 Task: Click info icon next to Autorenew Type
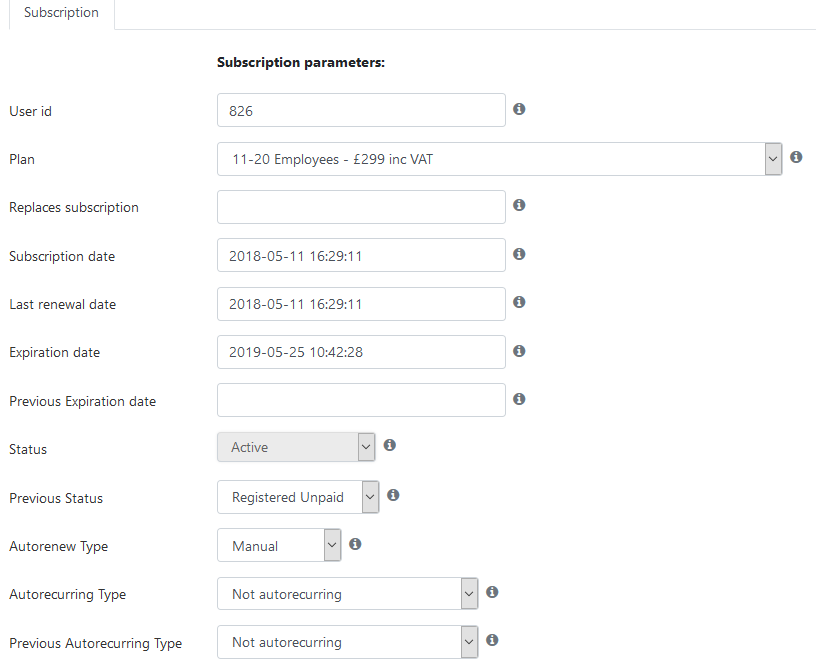tap(355, 544)
